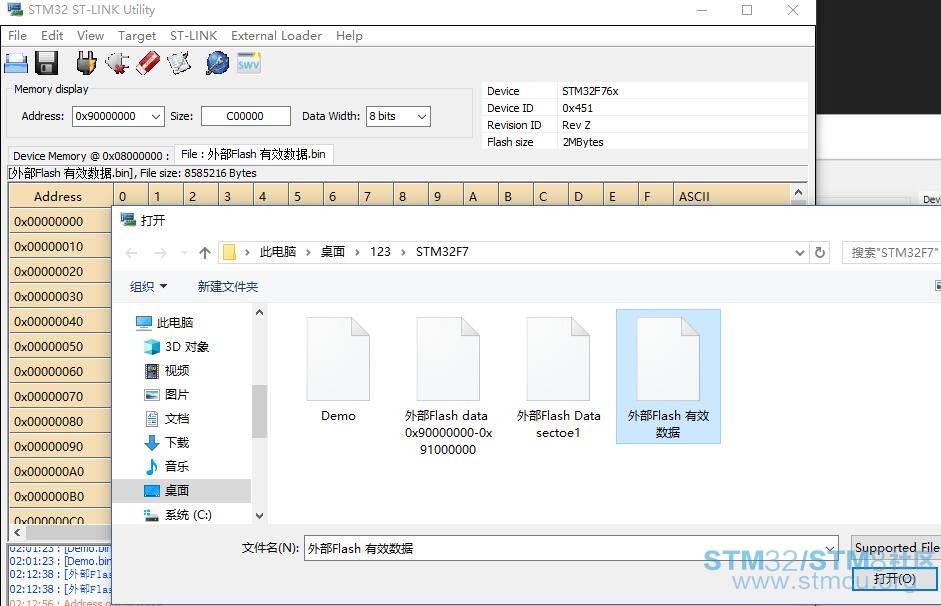
Task: Click memory grid horizontal scroll left arrow
Action: pyautogui.click(x=17, y=532)
